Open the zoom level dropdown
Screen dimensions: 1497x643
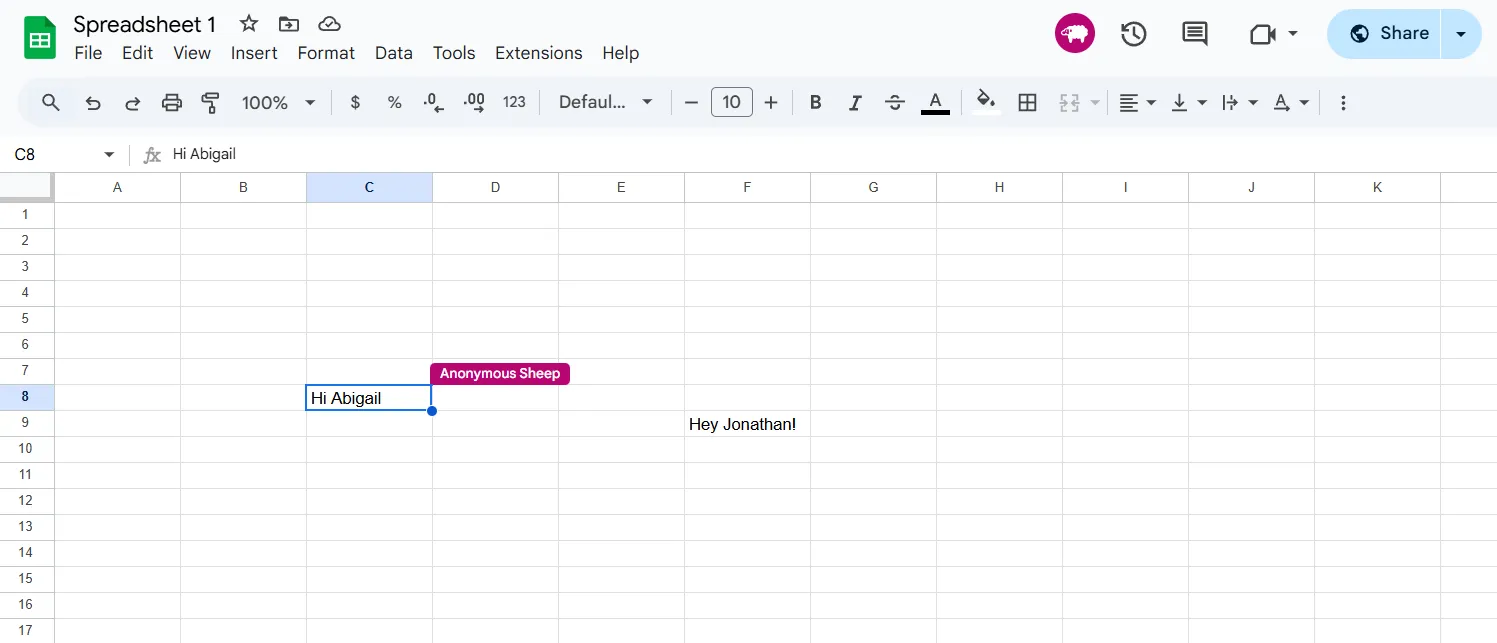point(278,102)
